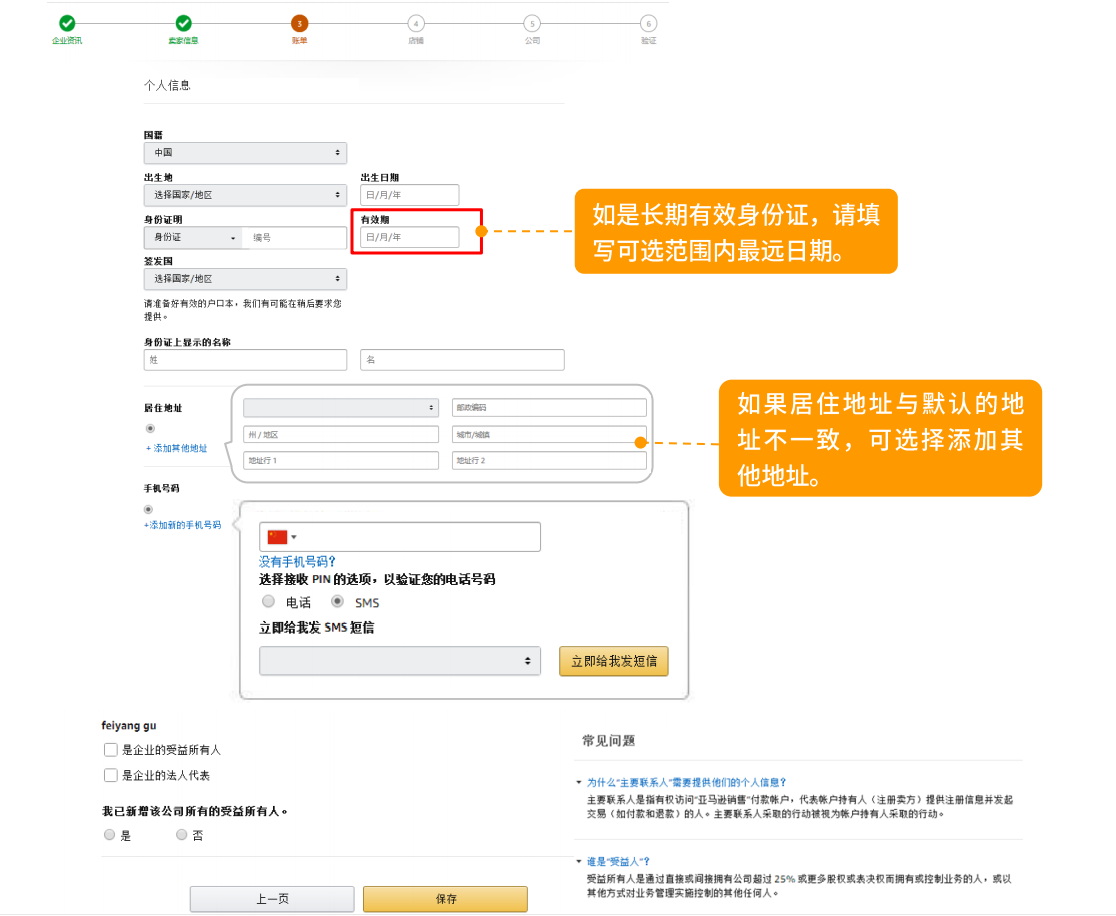The width and height of the screenshot is (1116, 916).
Task: Select the 手机号码 default phone radio
Action: coord(148,510)
